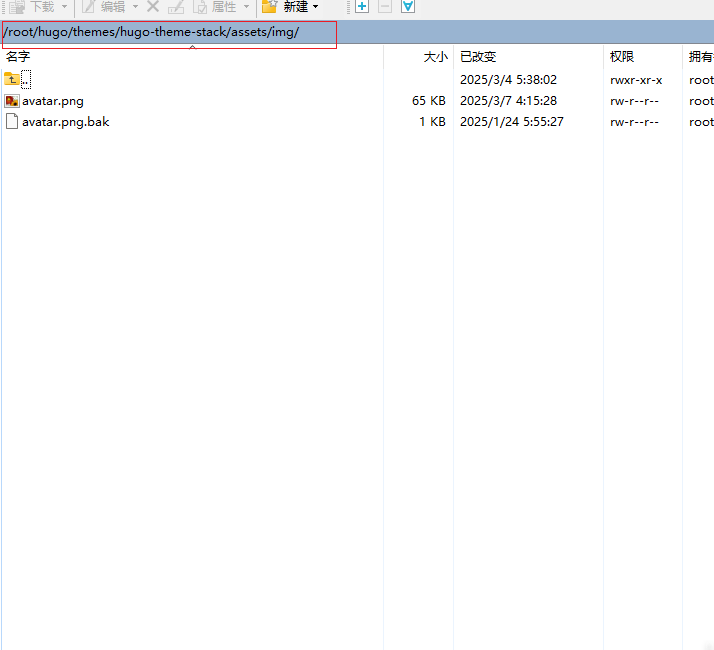Sort by the 已改变 column header
Screen dimensions: 714x650
pyautogui.click(x=478, y=57)
